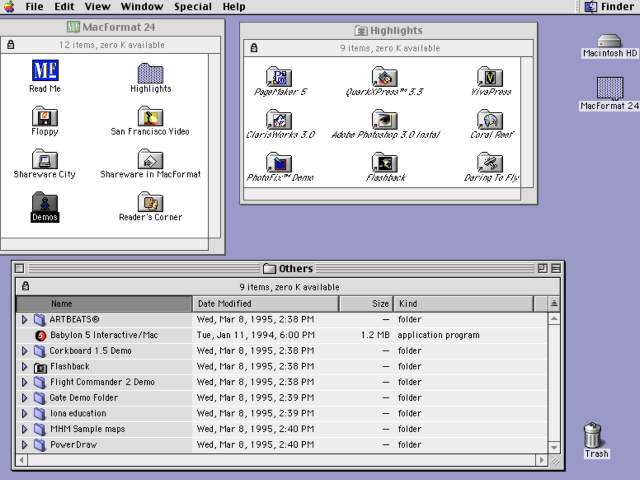Select the MHM Sample maps row name
640x480 pixels.
pyautogui.click(x=87, y=429)
